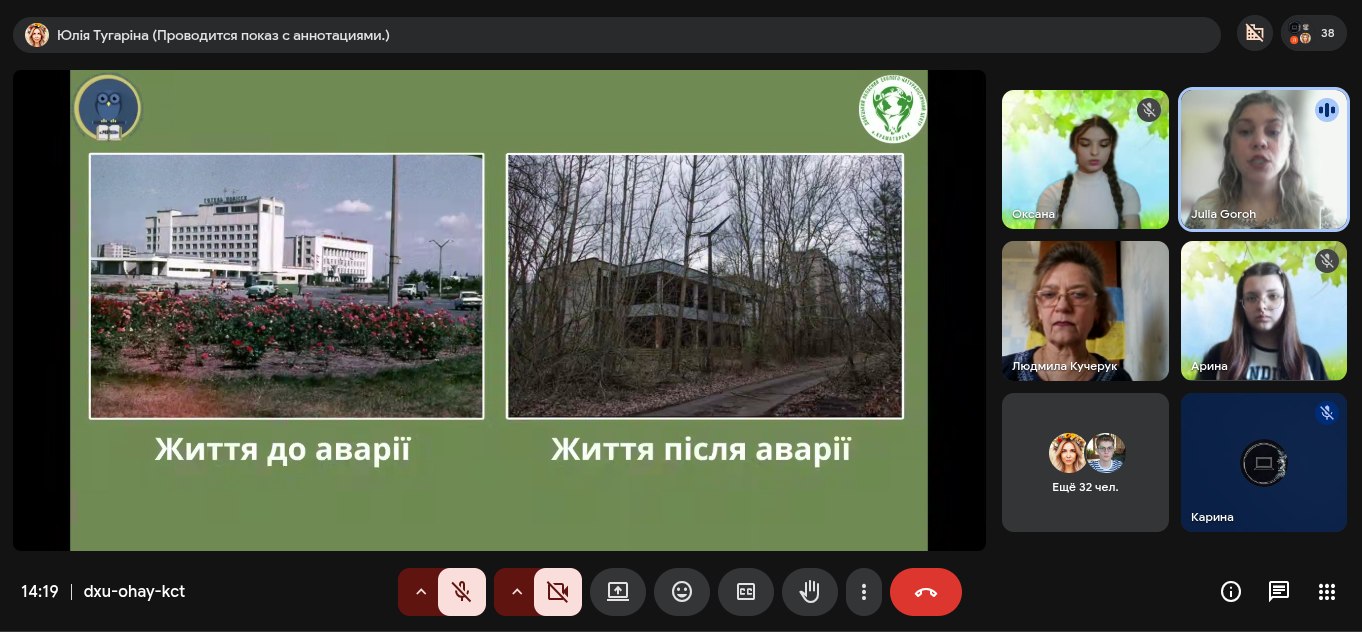Start presenting your screen
The image size is (1362, 632).
618,592
